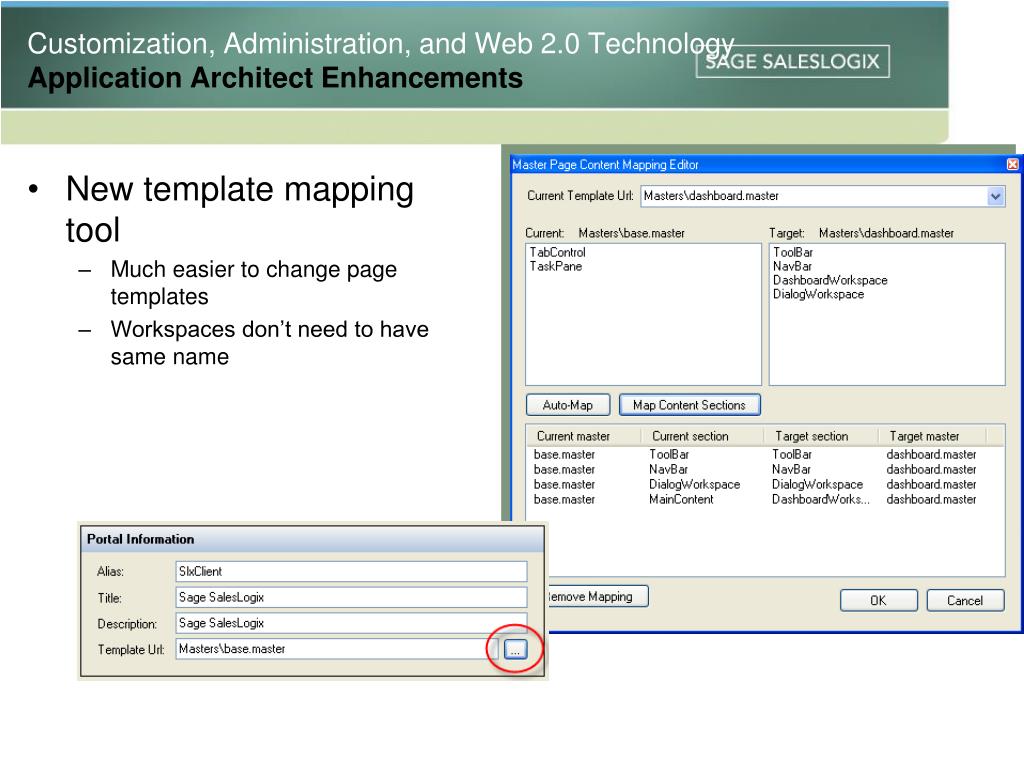Open Template Url browse ellipsis button
Image resolution: width=1024 pixels, height=768 pixels.
pyautogui.click(x=515, y=649)
